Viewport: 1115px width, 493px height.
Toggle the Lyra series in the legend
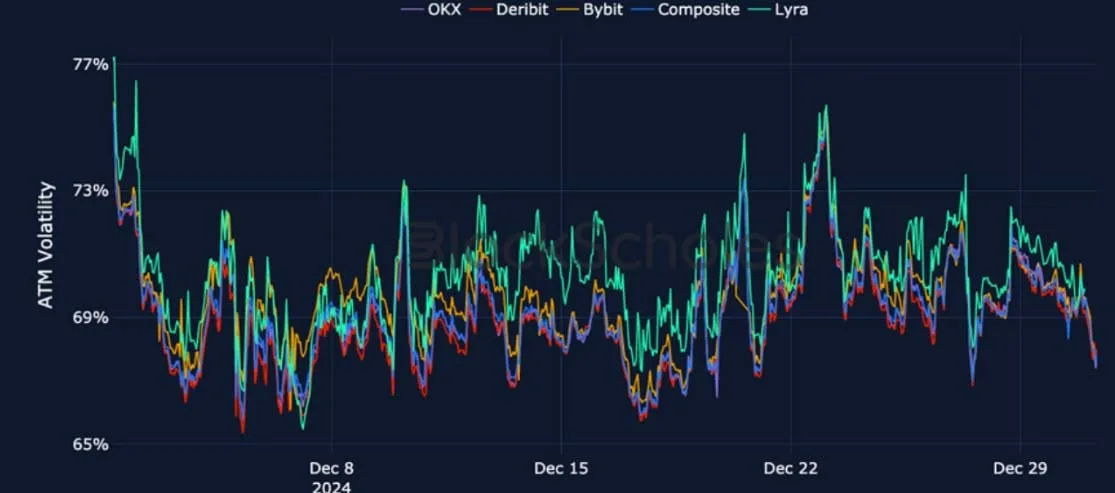coord(779,10)
